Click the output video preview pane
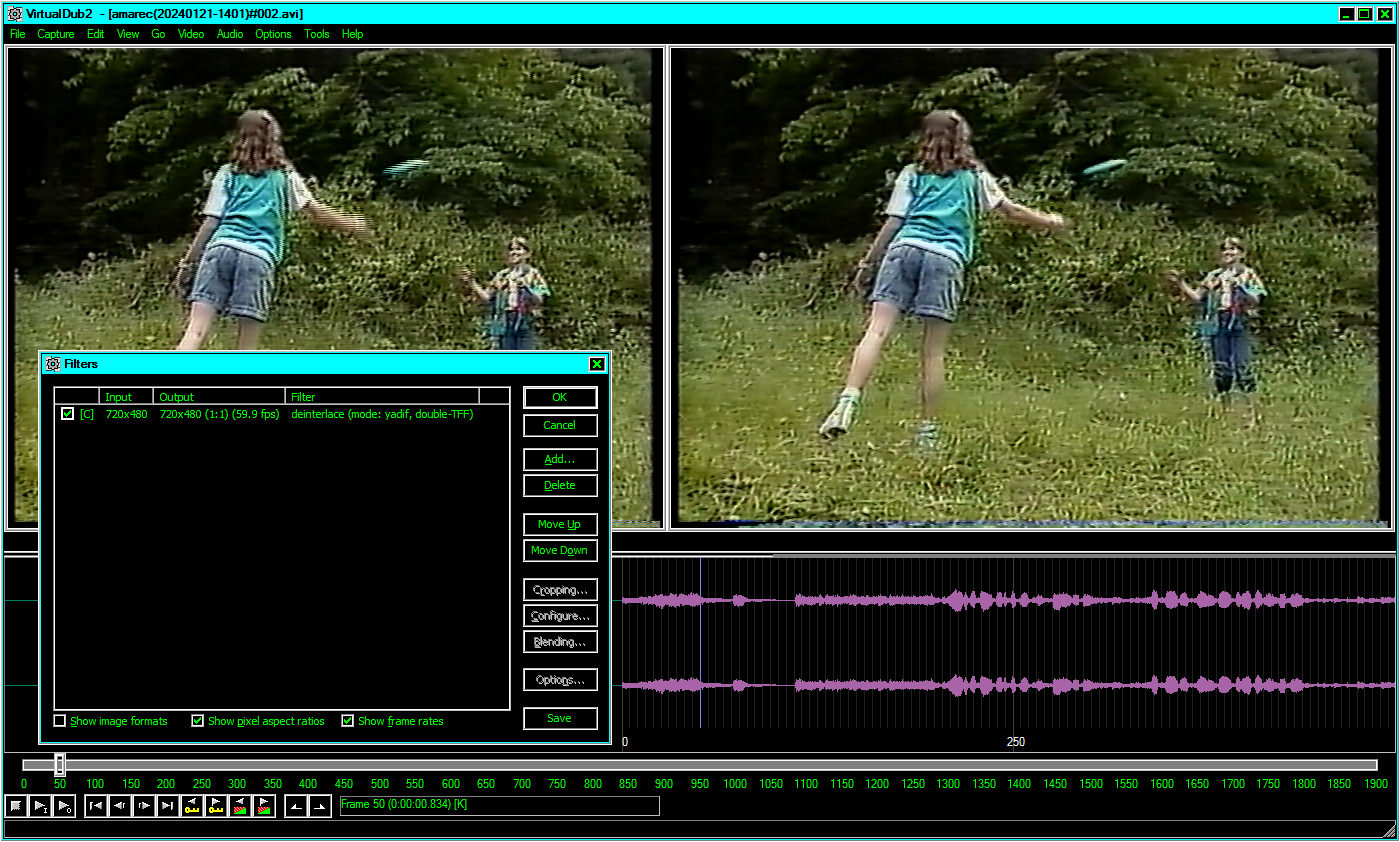The height and width of the screenshot is (842, 1400). point(1031,287)
